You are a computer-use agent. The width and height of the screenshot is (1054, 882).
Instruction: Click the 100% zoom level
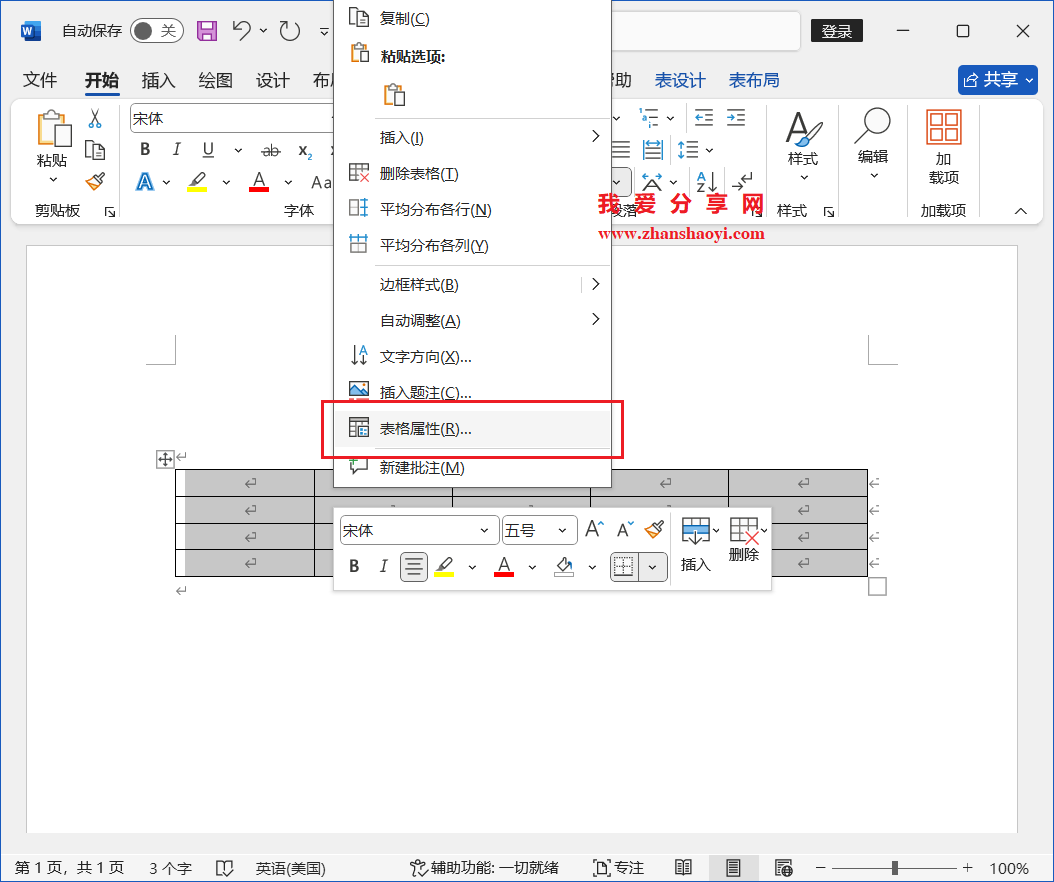click(x=1009, y=868)
